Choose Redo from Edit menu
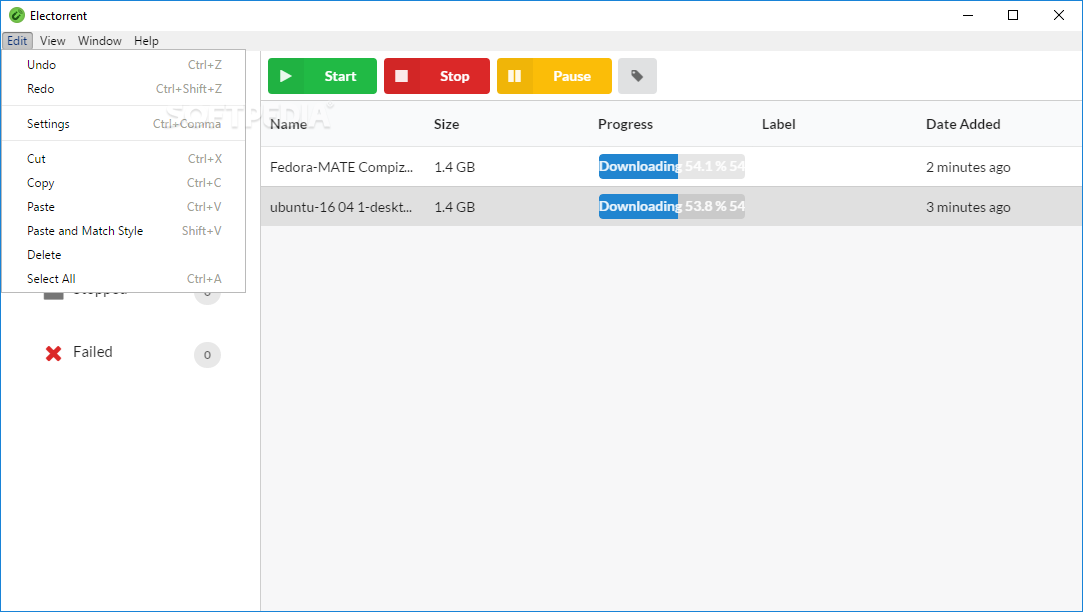Image resolution: width=1083 pixels, height=612 pixels. (124, 89)
